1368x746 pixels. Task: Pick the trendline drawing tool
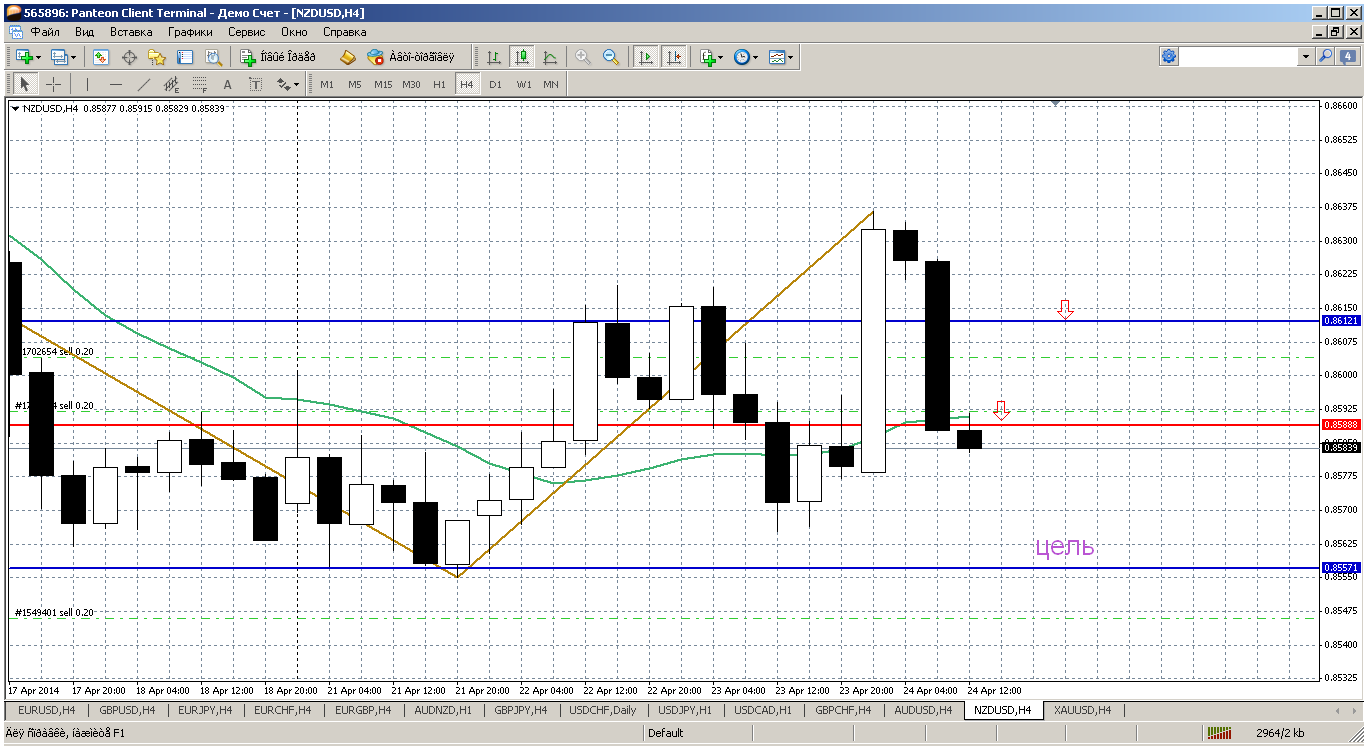pyautogui.click(x=144, y=85)
